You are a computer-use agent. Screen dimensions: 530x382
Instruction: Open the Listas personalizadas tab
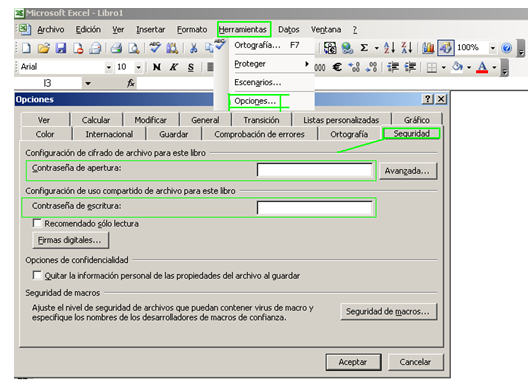pos(341,120)
